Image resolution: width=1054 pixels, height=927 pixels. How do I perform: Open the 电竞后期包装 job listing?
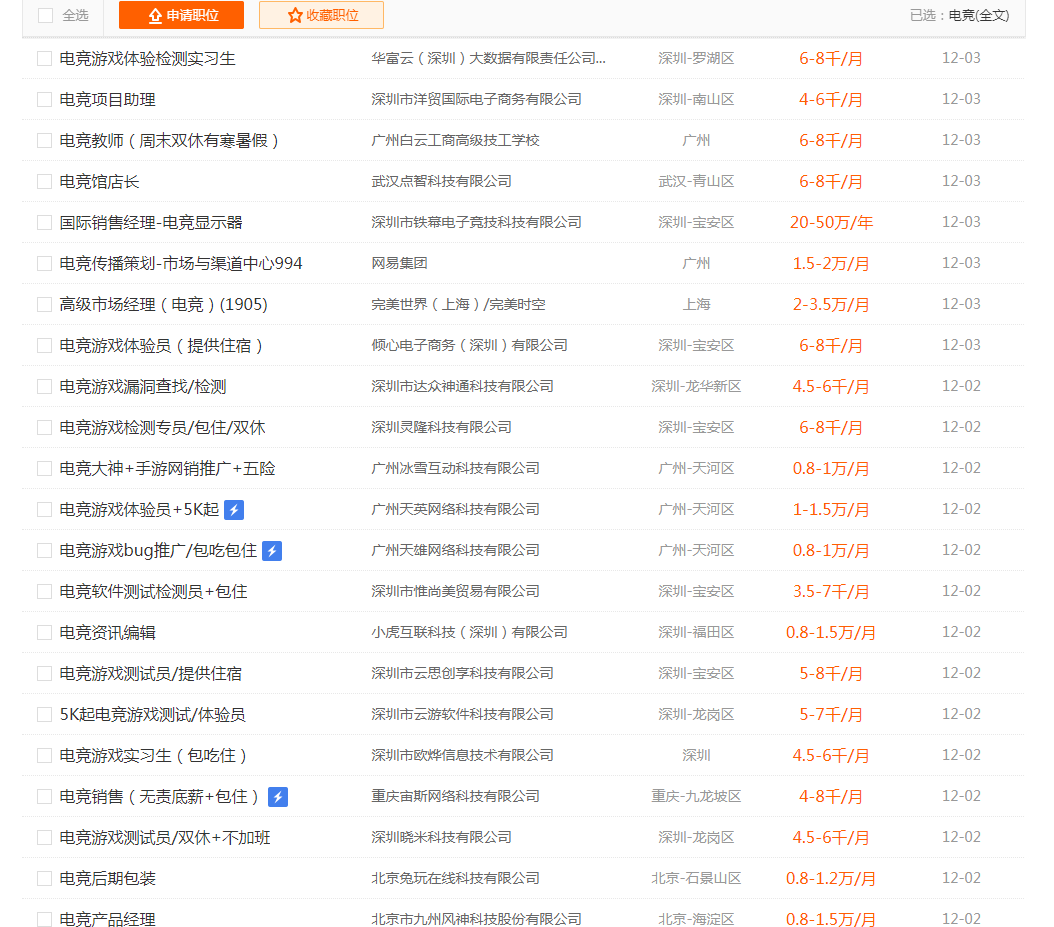coord(108,879)
